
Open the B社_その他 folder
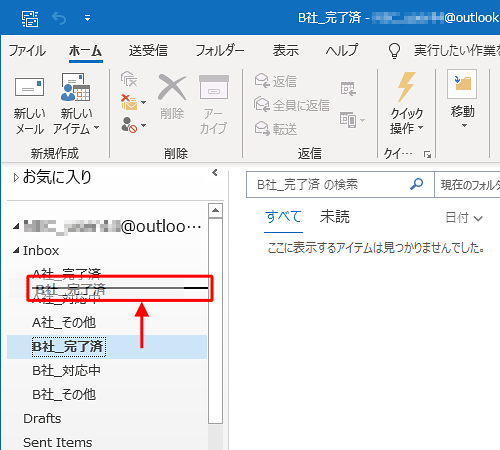[64, 395]
